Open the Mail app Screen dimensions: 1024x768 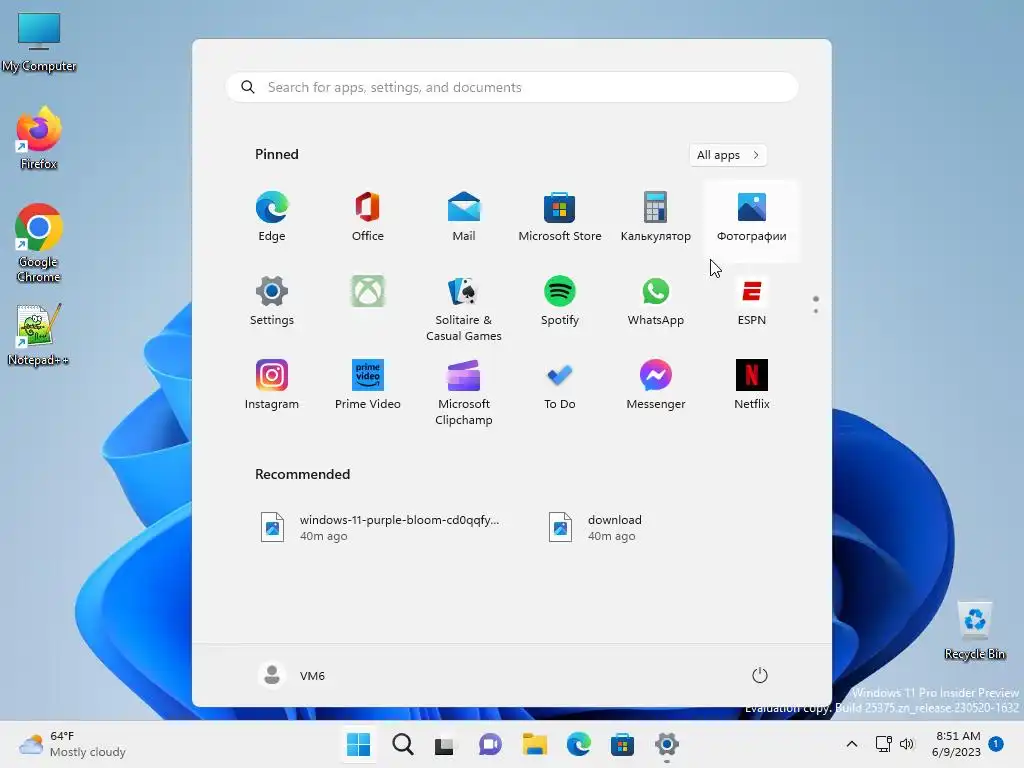point(464,217)
